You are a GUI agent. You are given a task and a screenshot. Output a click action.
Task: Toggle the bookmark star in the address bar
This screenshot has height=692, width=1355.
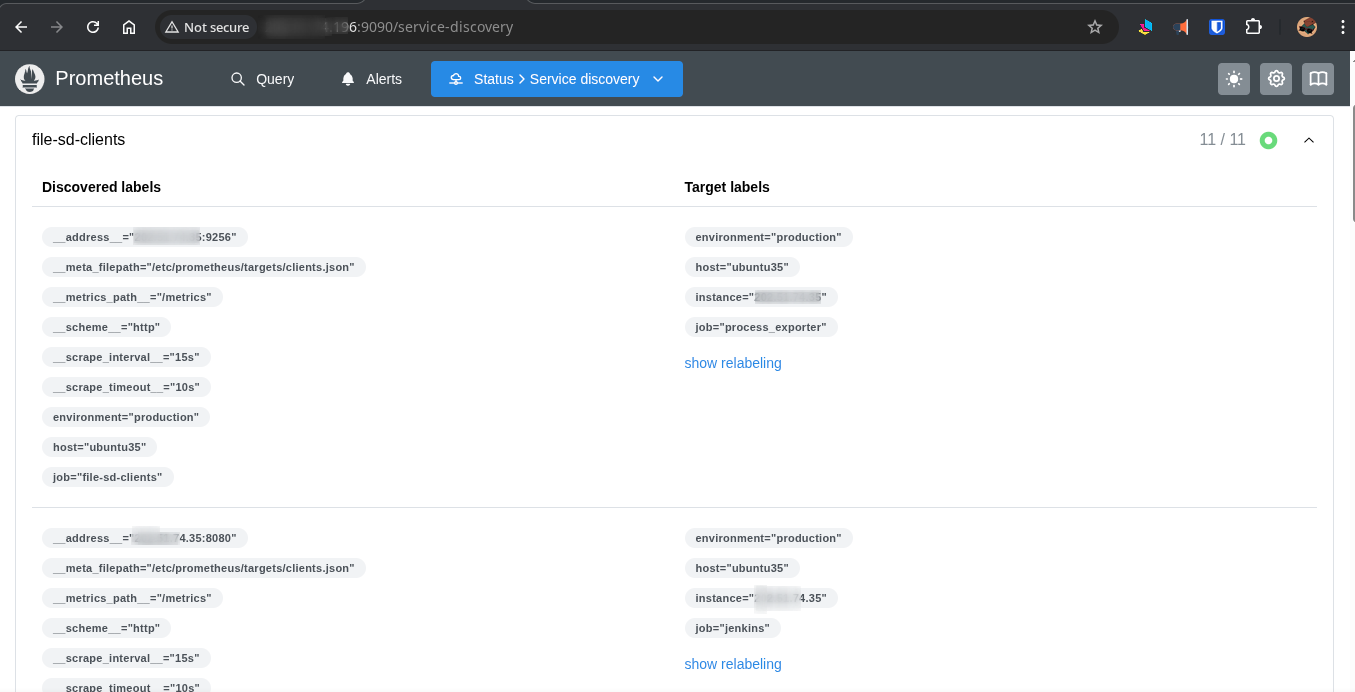1095,27
